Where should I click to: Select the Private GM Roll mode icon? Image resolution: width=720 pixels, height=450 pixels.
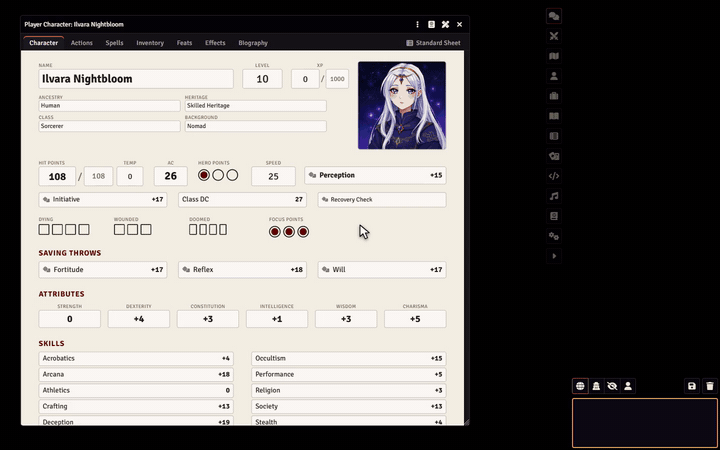point(596,386)
